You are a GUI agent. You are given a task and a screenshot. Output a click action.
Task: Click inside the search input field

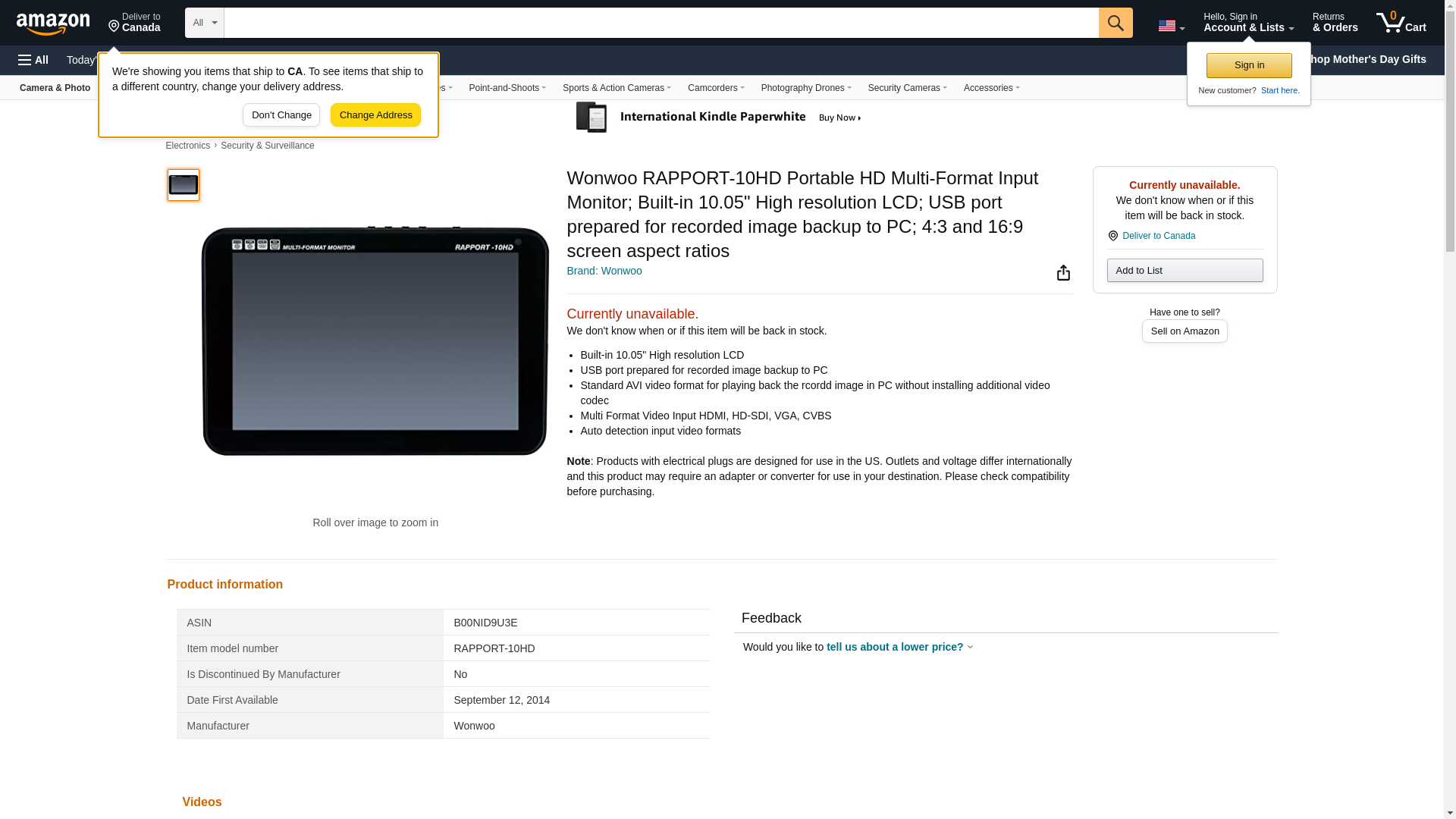coord(660,23)
